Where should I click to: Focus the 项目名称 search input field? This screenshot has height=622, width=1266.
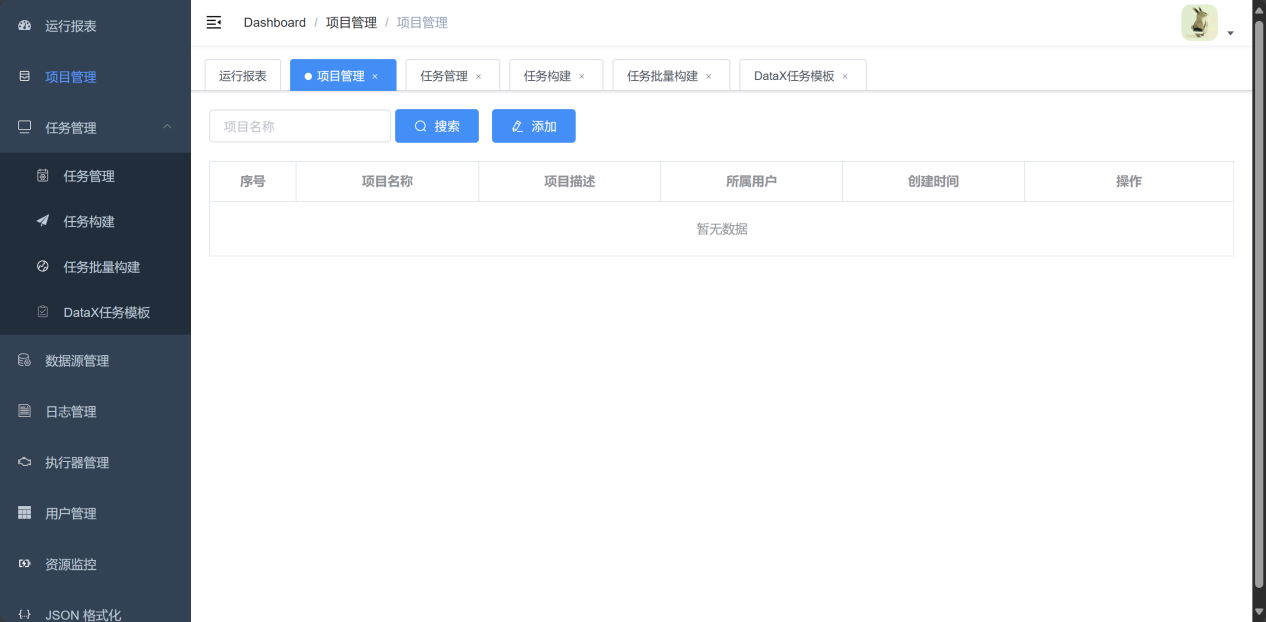(299, 127)
